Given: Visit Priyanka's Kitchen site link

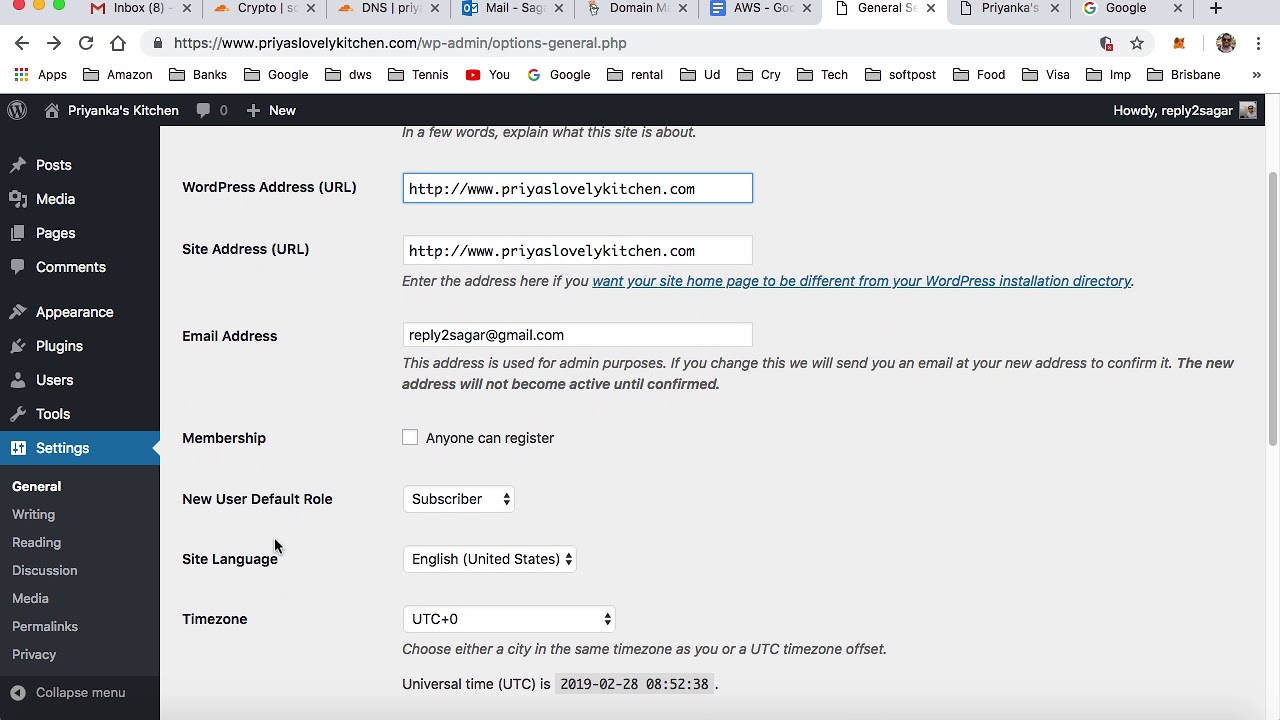Looking at the screenshot, I should 112,110.
